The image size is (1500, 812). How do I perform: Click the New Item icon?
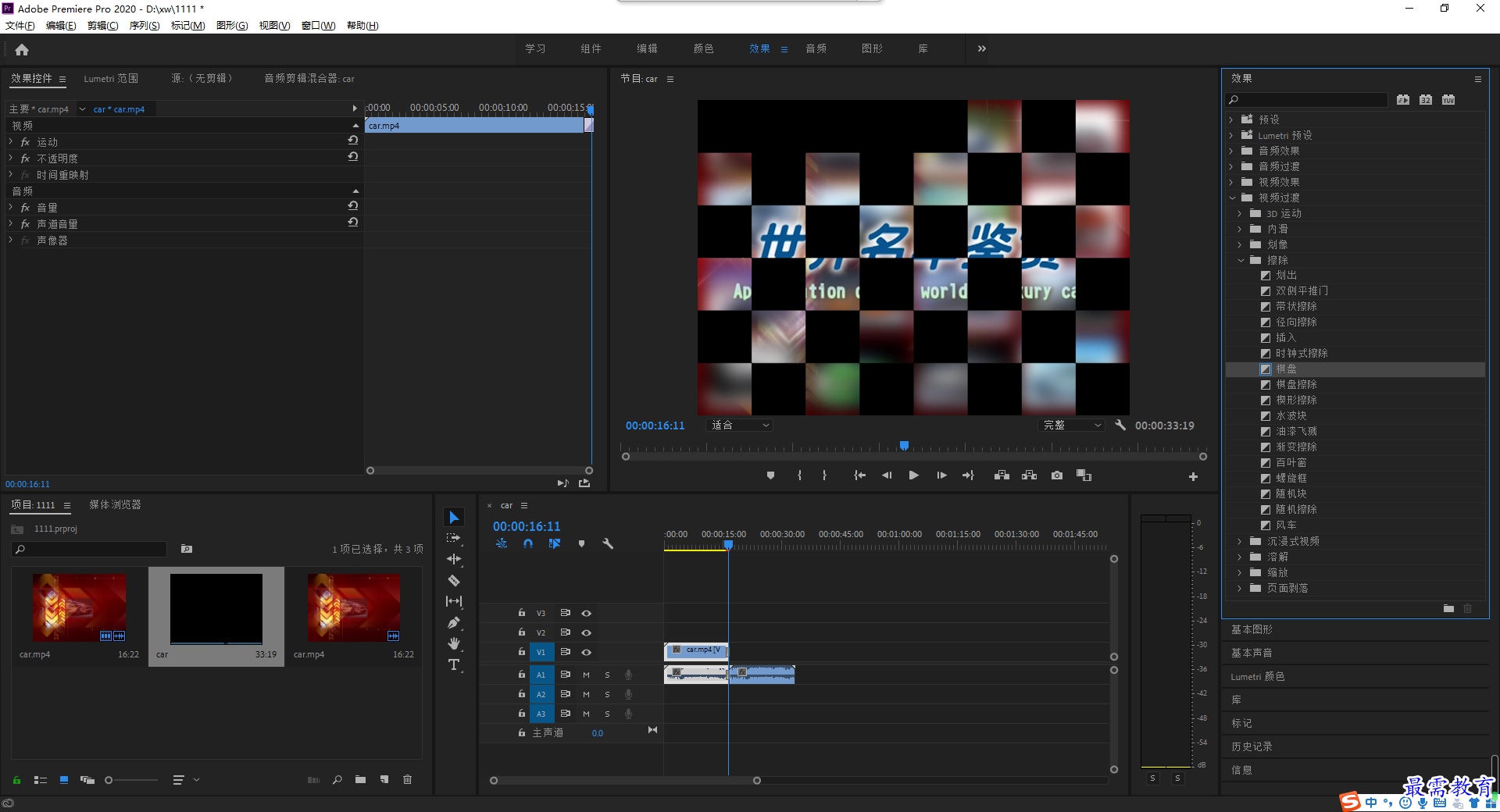point(384,779)
